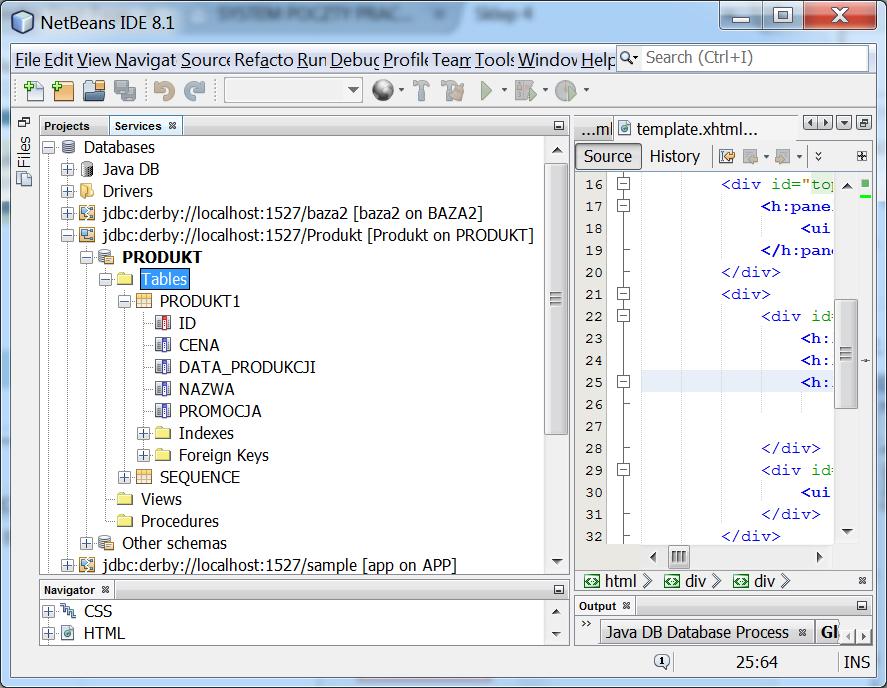The width and height of the screenshot is (887, 688).
Task: Click the Undo toolbar icon
Action: point(164,91)
